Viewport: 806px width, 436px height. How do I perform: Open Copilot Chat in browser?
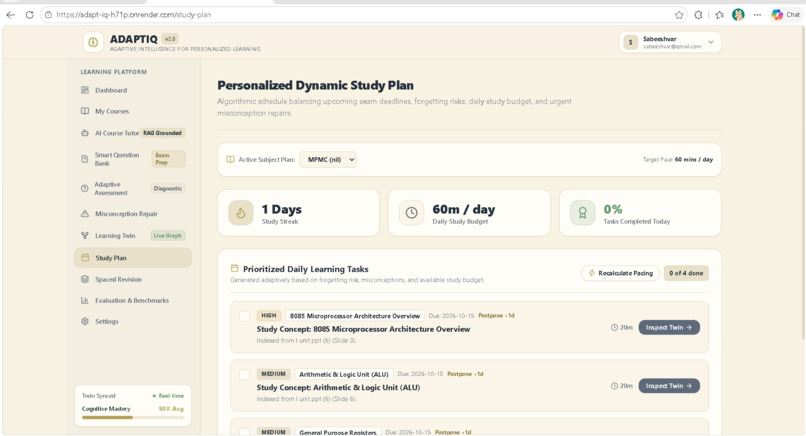pyautogui.click(x=785, y=15)
